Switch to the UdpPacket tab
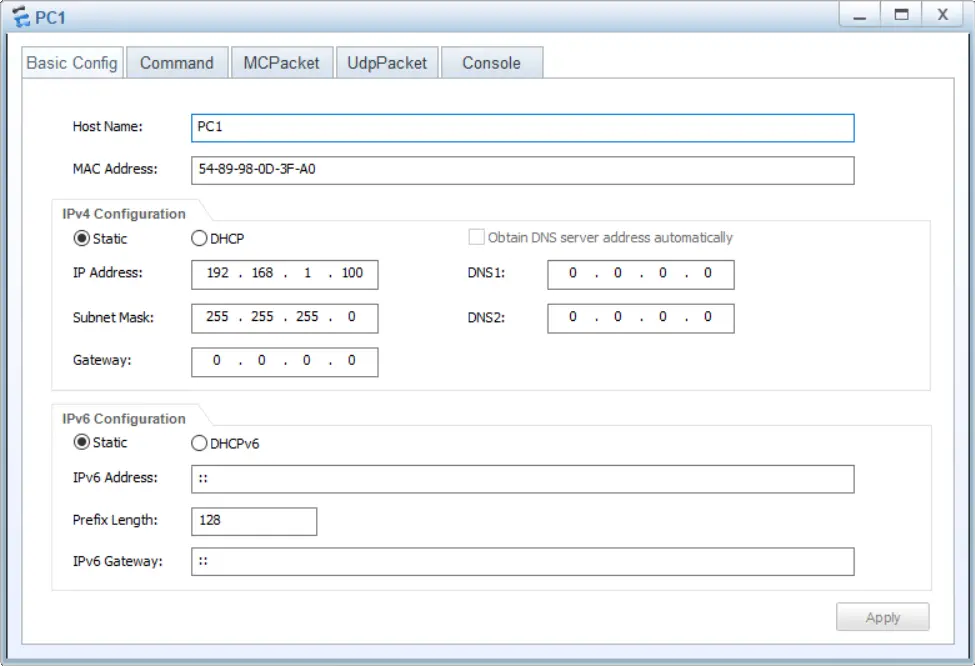975x666 pixels. click(387, 63)
